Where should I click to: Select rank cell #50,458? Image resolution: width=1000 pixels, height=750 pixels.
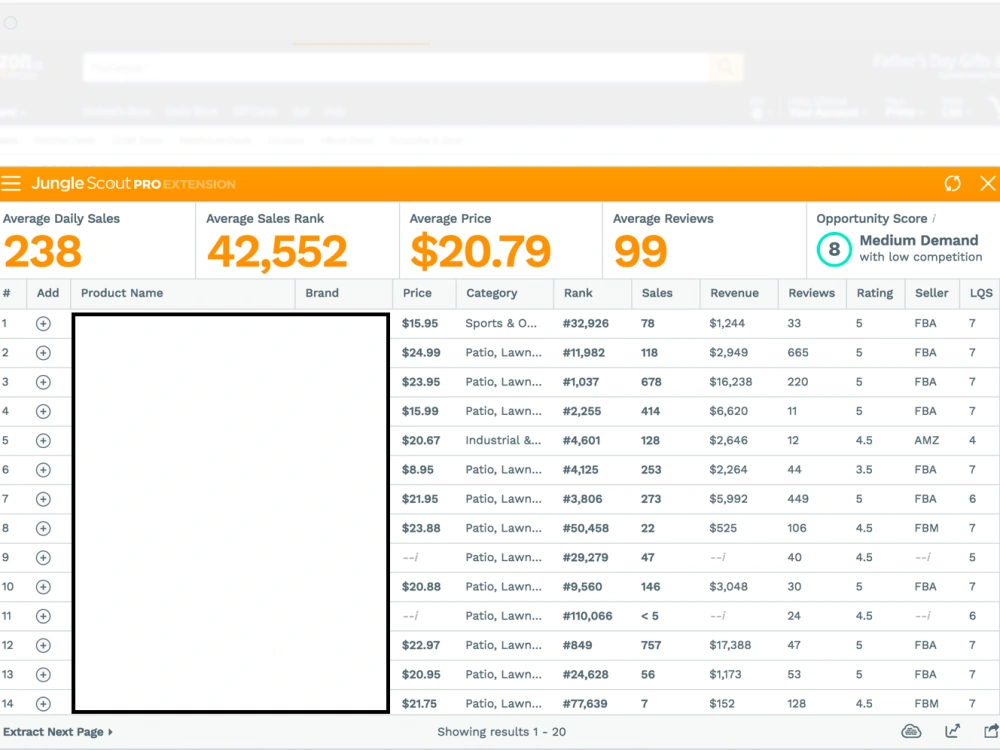click(585, 528)
